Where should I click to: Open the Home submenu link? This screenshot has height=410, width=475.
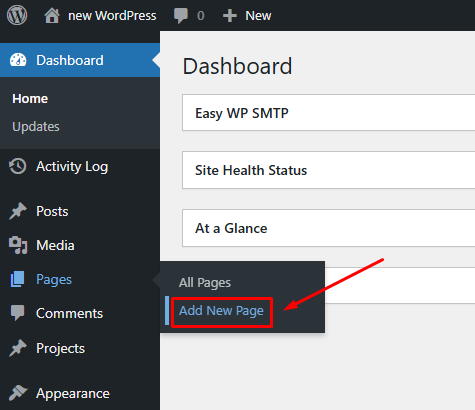point(30,99)
